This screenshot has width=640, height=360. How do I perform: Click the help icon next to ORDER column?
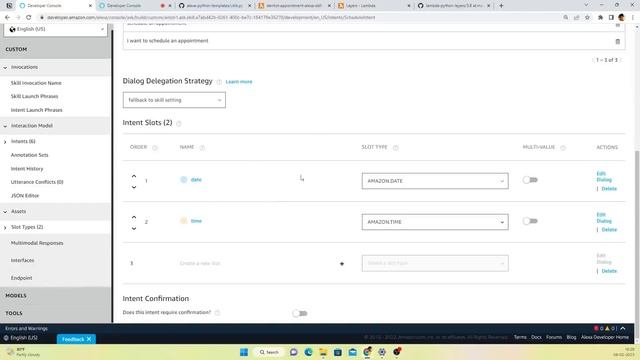point(155,148)
